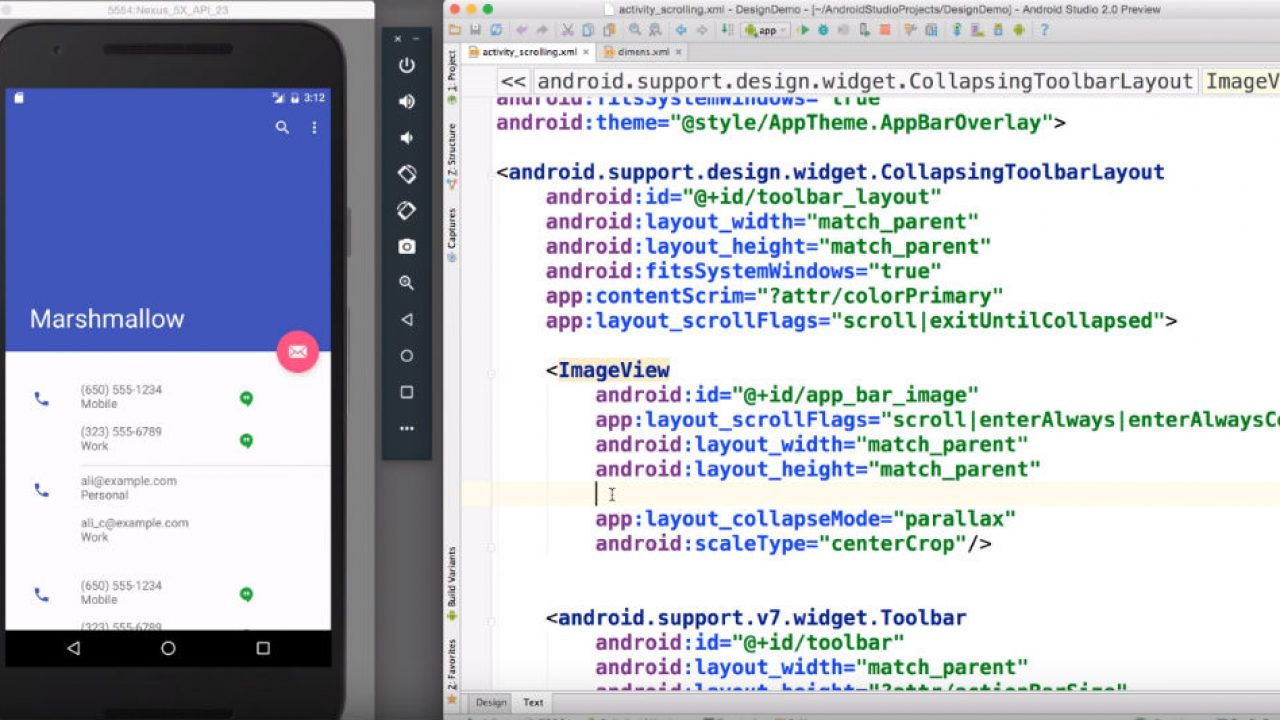Expand emulator extended controls (three dots)
Screen dimensions: 1280x720
[x=406, y=428]
